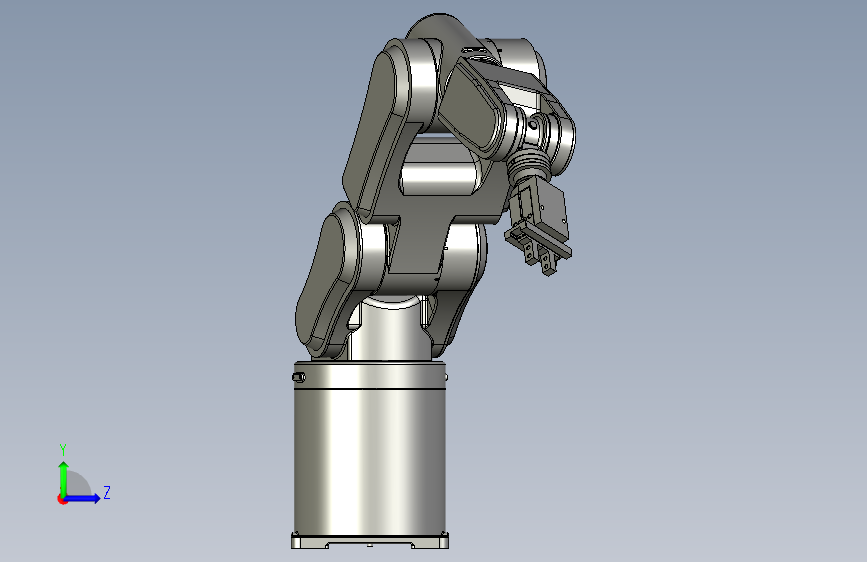
Task: Select the small connector port on the base collar
Action: pos(298,377)
